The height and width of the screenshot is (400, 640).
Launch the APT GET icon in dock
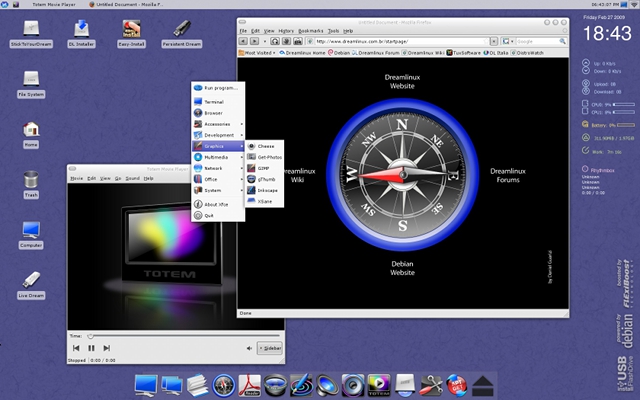(x=457, y=385)
